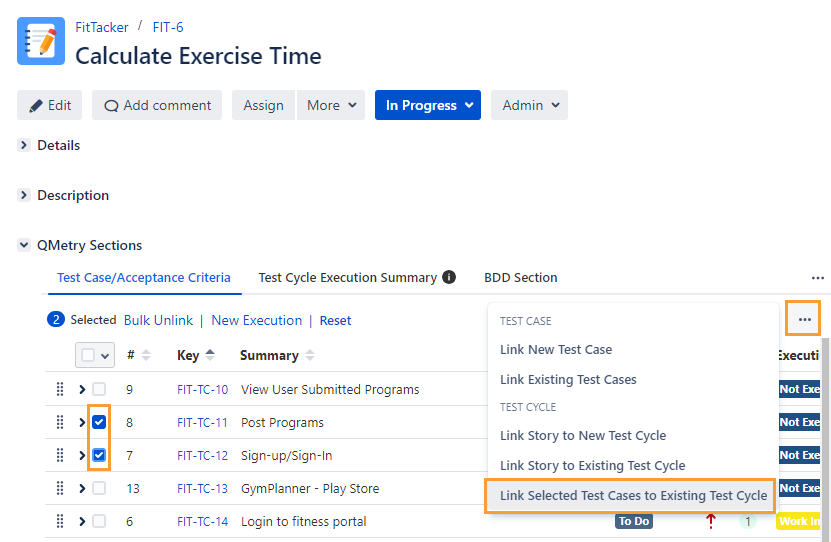The image size is (831, 542).
Task: Switch to BDD Section tab
Action: [x=520, y=278]
